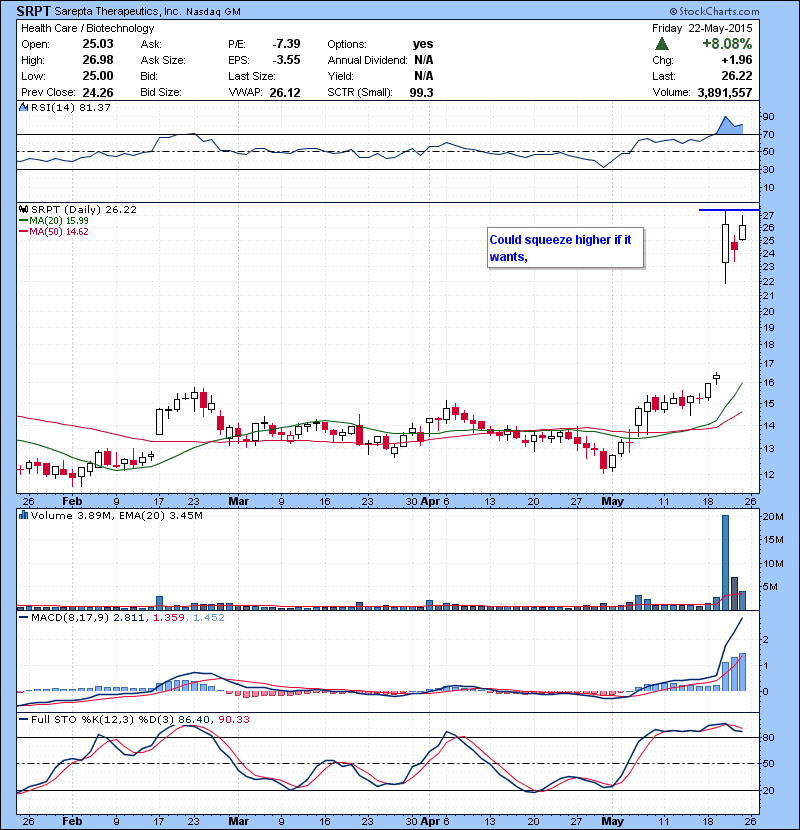Click the Volume 3.89M, EMA(20) 3.45M label
The width and height of the screenshot is (800, 830).
pyautogui.click(x=116, y=516)
